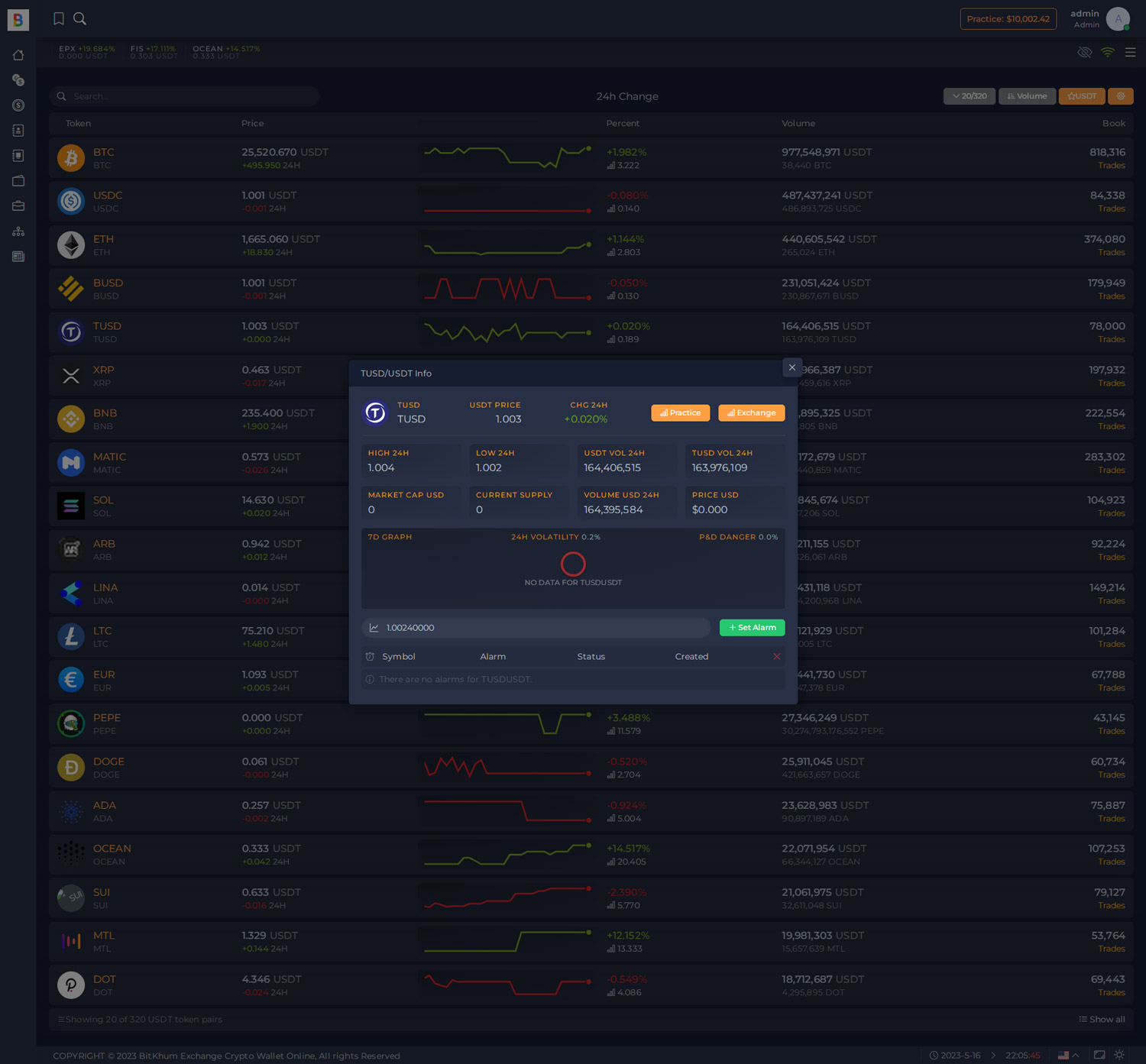This screenshot has height=1064, width=1146.
Task: Click the BitKhum logo in the sidebar
Action: point(18,20)
